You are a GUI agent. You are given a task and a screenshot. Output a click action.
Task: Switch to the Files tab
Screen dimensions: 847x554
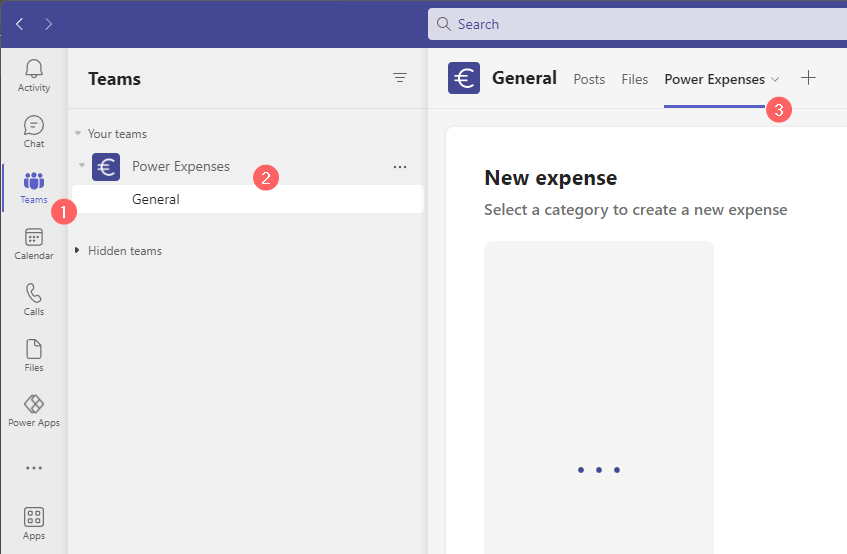tap(635, 80)
